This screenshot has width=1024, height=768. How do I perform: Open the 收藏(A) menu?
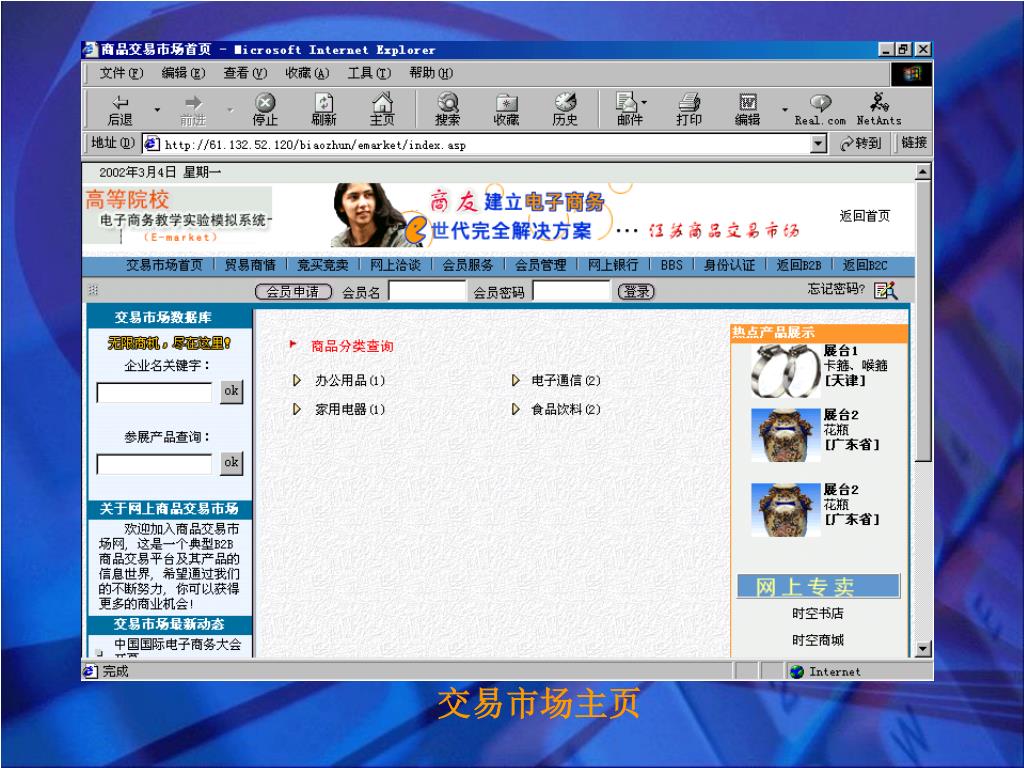pyautogui.click(x=307, y=73)
